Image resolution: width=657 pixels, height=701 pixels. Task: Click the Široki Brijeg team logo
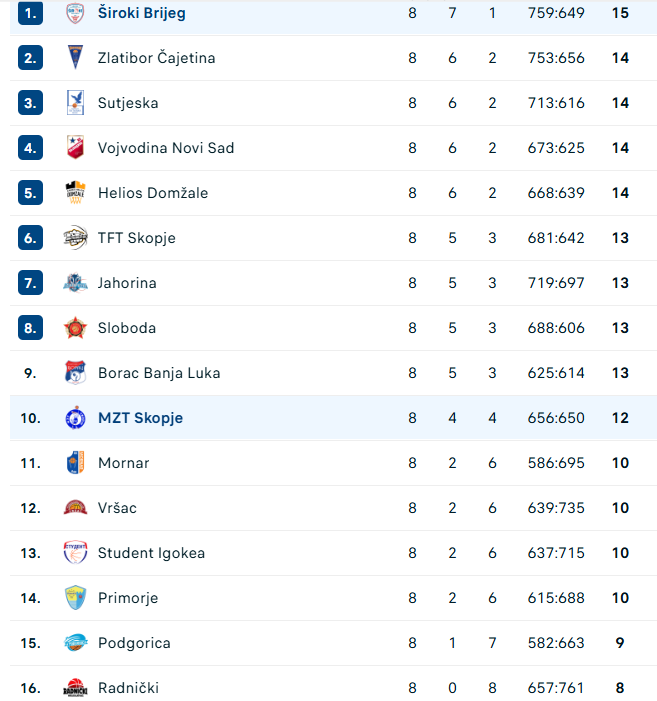pos(75,13)
